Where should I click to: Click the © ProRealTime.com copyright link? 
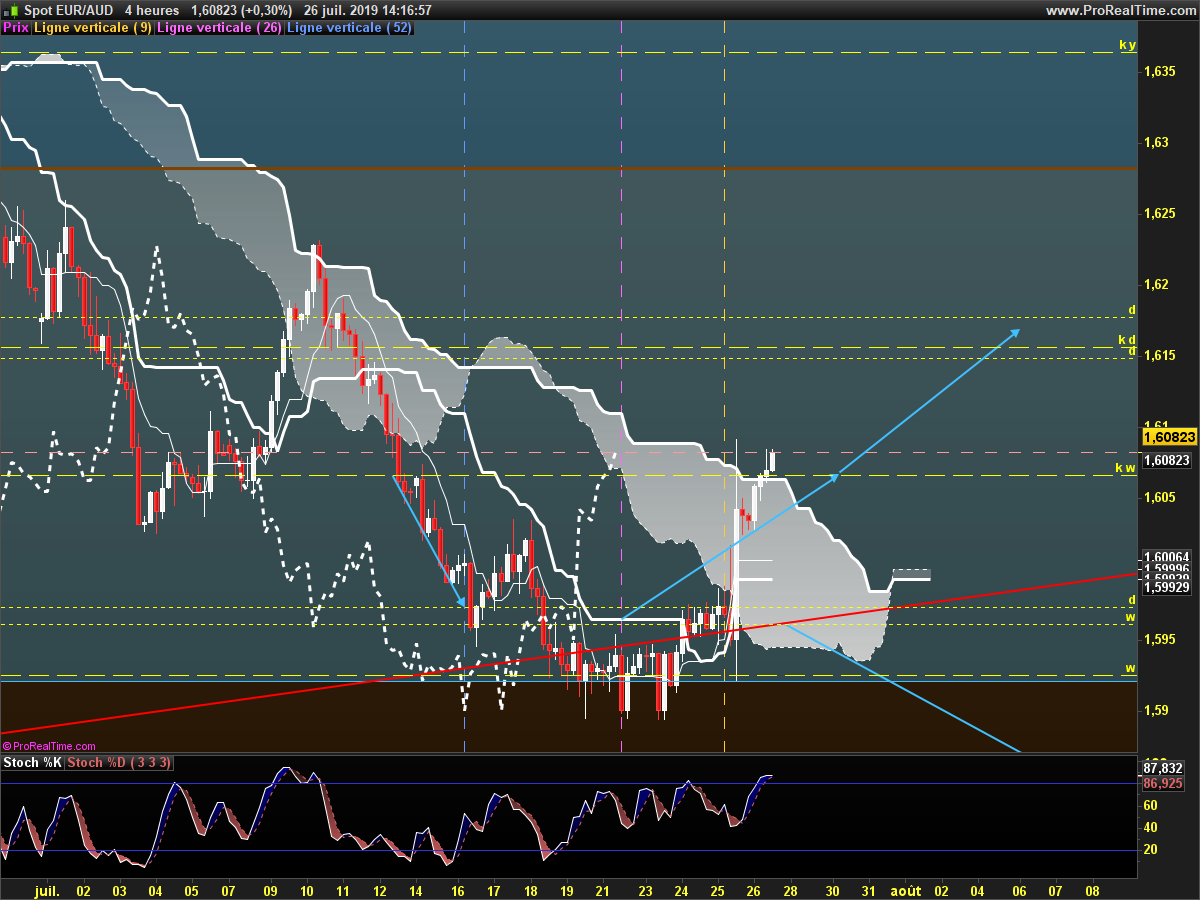[x=49, y=746]
